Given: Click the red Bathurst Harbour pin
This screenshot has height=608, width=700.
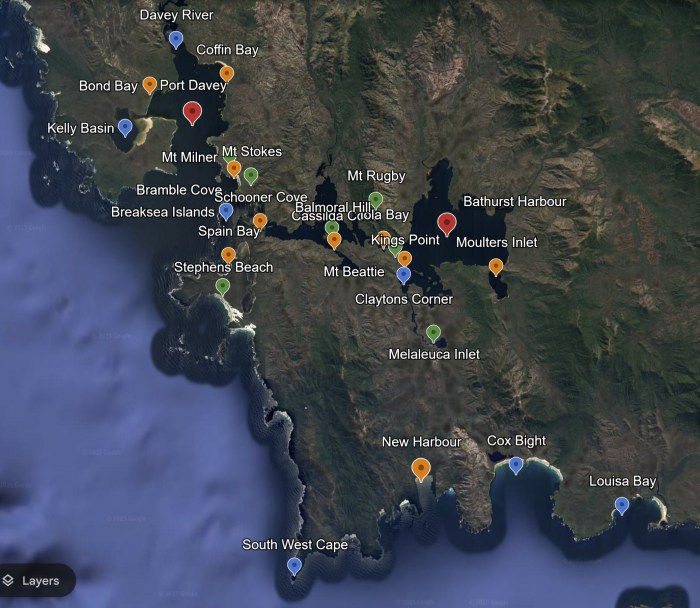Looking at the screenshot, I should (446, 225).
